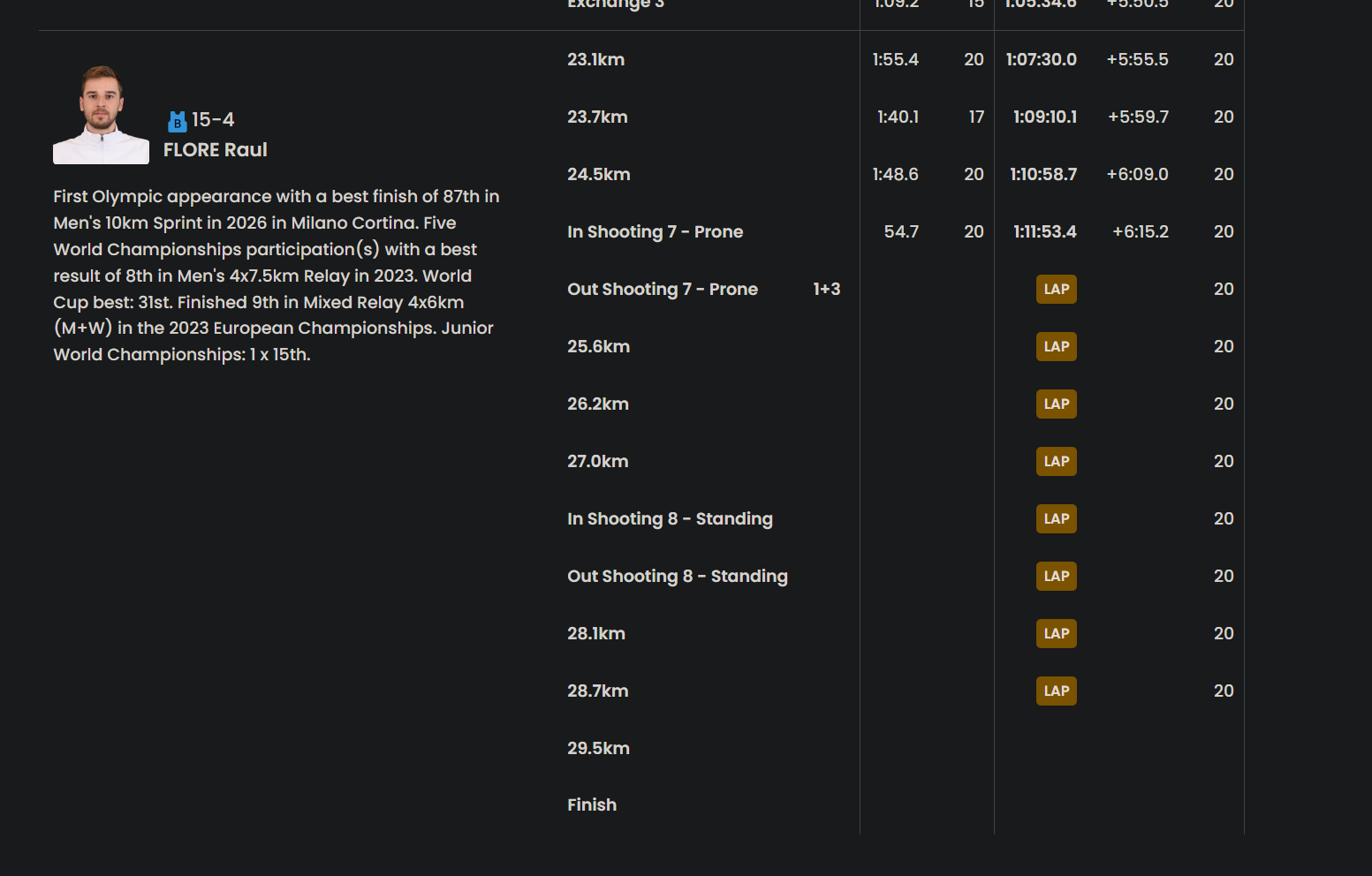Open the athlete photo of FLORE Raul

pos(101,115)
